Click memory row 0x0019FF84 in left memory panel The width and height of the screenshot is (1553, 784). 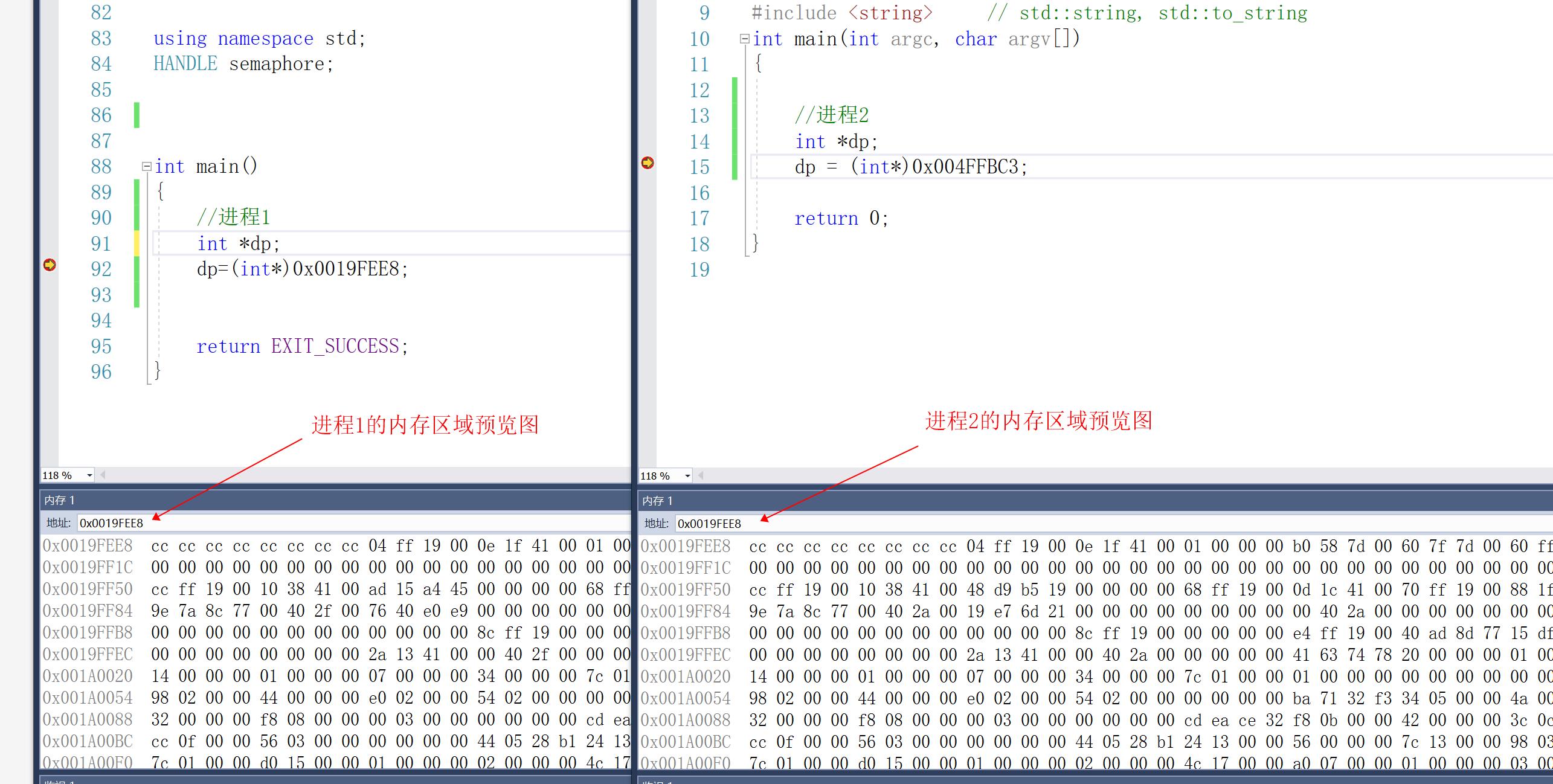point(336,611)
